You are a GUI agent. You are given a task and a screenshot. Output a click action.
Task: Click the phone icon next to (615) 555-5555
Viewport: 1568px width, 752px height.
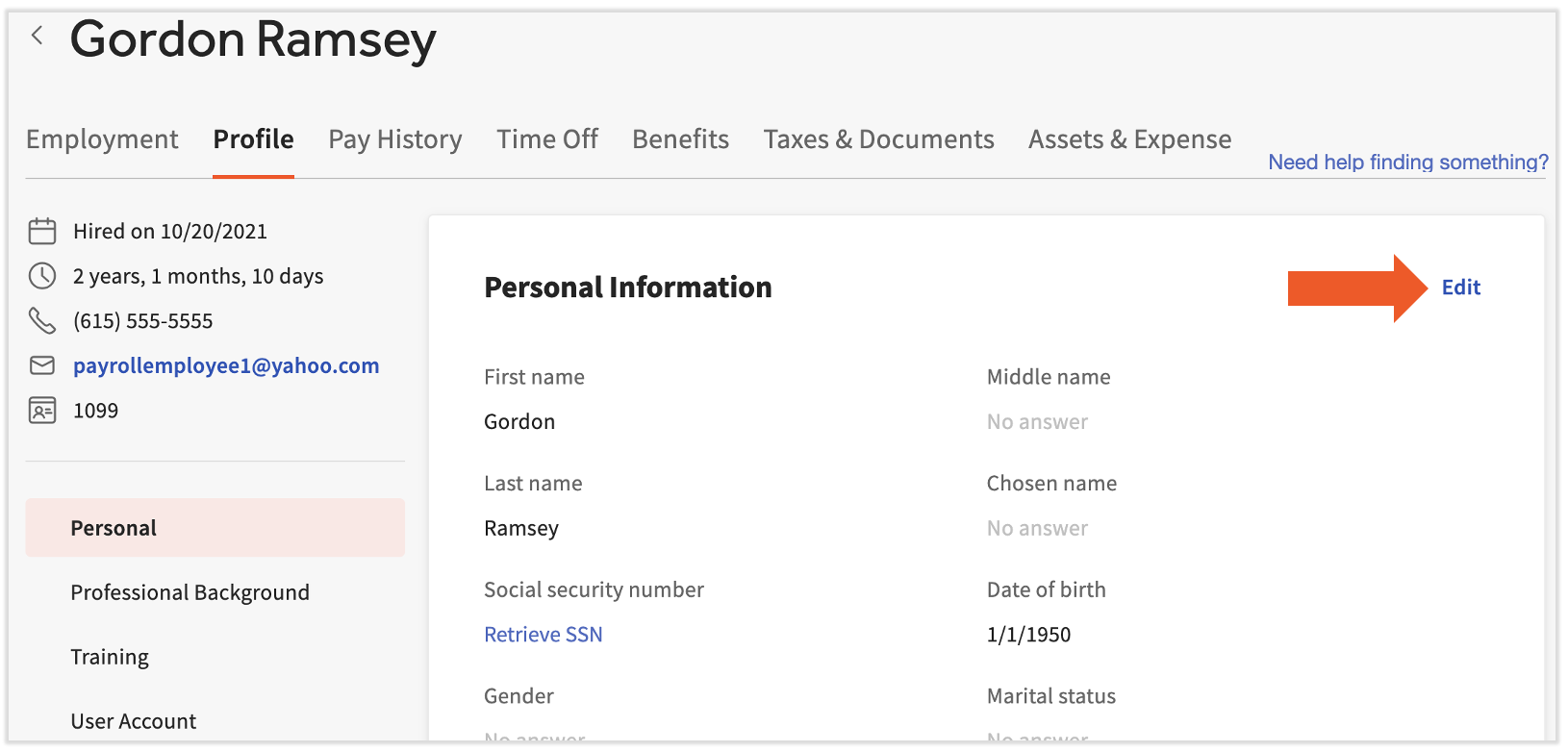point(42,320)
